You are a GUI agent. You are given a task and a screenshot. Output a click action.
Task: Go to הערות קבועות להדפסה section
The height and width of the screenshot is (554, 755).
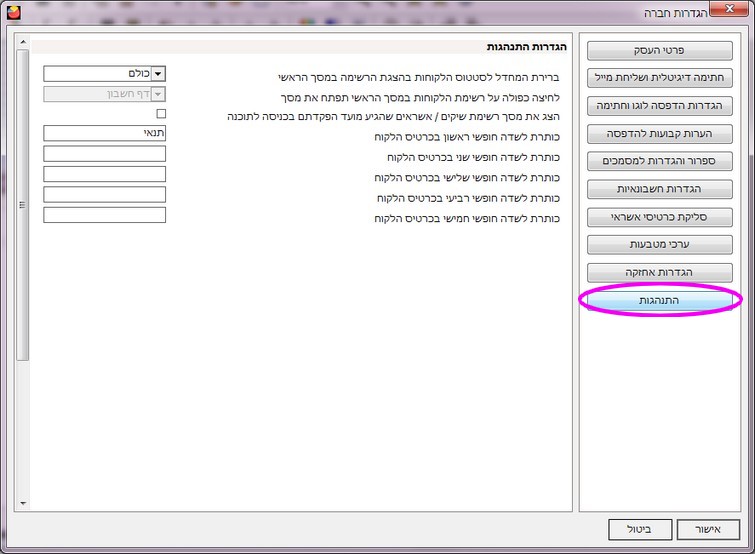[x=659, y=133]
